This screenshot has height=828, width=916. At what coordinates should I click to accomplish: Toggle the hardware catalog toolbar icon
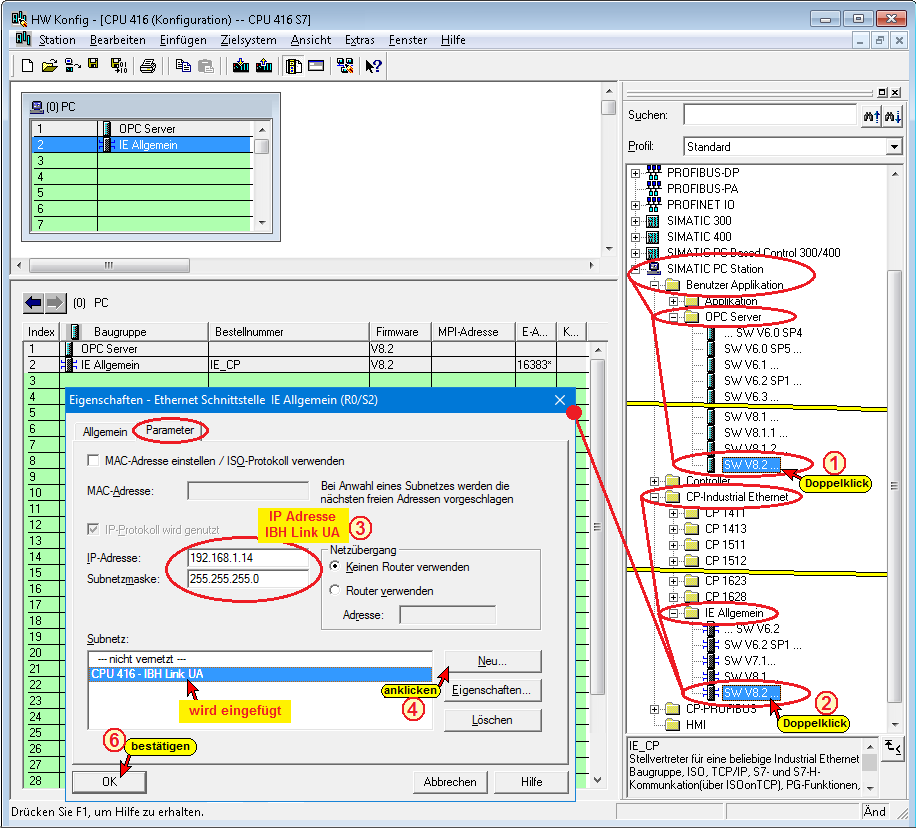tap(294, 66)
